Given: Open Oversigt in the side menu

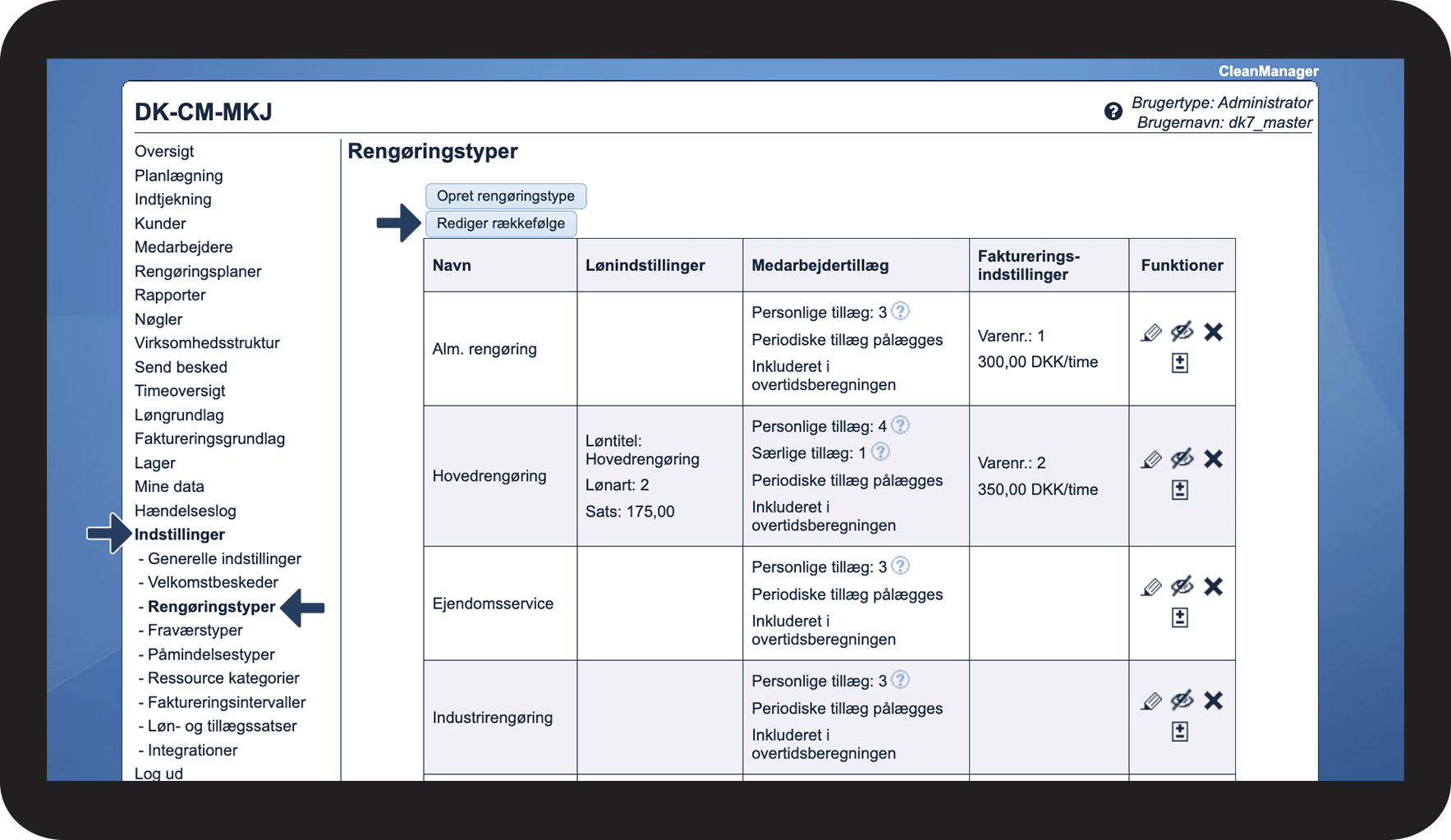Looking at the screenshot, I should [x=164, y=151].
